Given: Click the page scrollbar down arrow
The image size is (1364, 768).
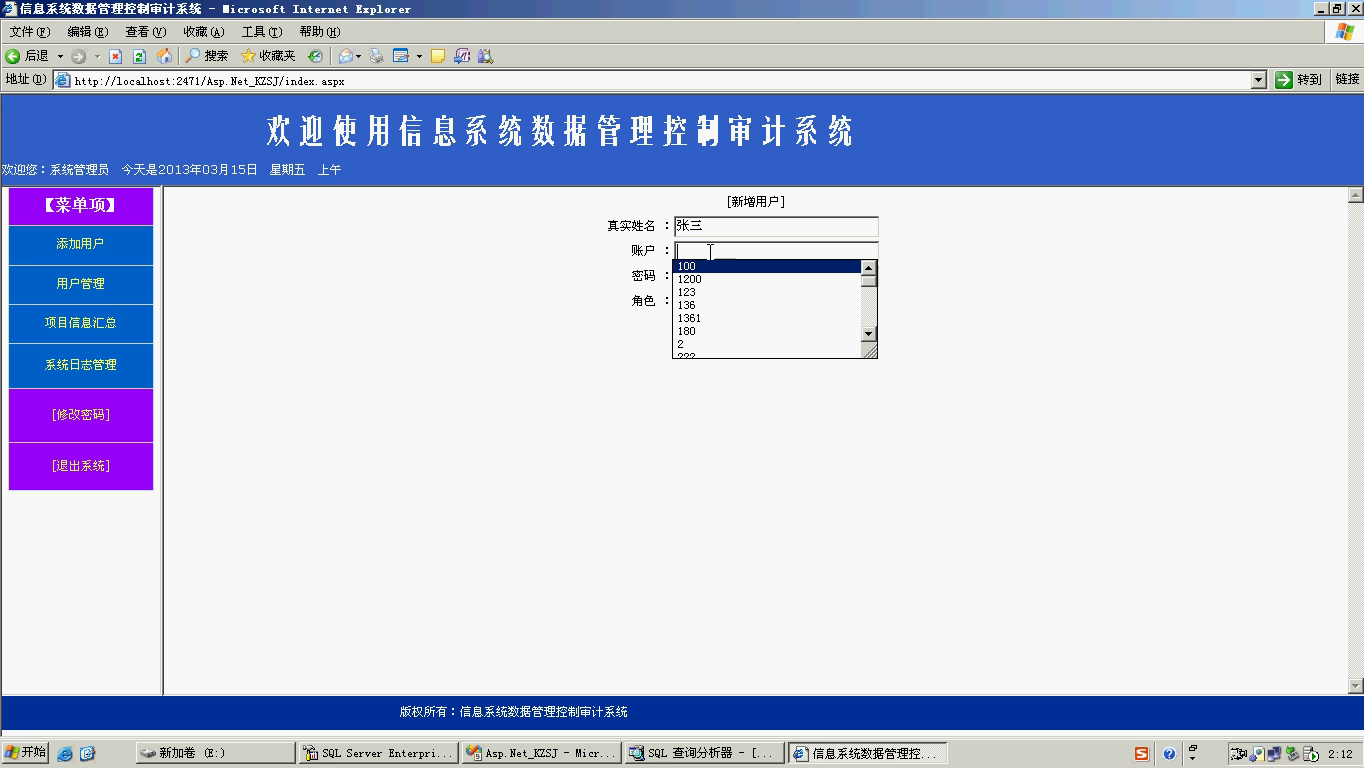Looking at the screenshot, I should point(1356,686).
